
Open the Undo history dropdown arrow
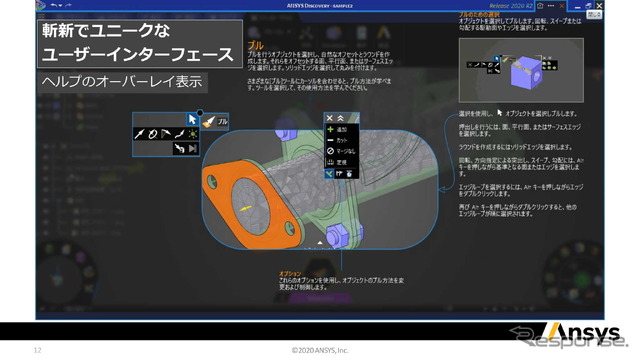pyautogui.click(x=60, y=6)
